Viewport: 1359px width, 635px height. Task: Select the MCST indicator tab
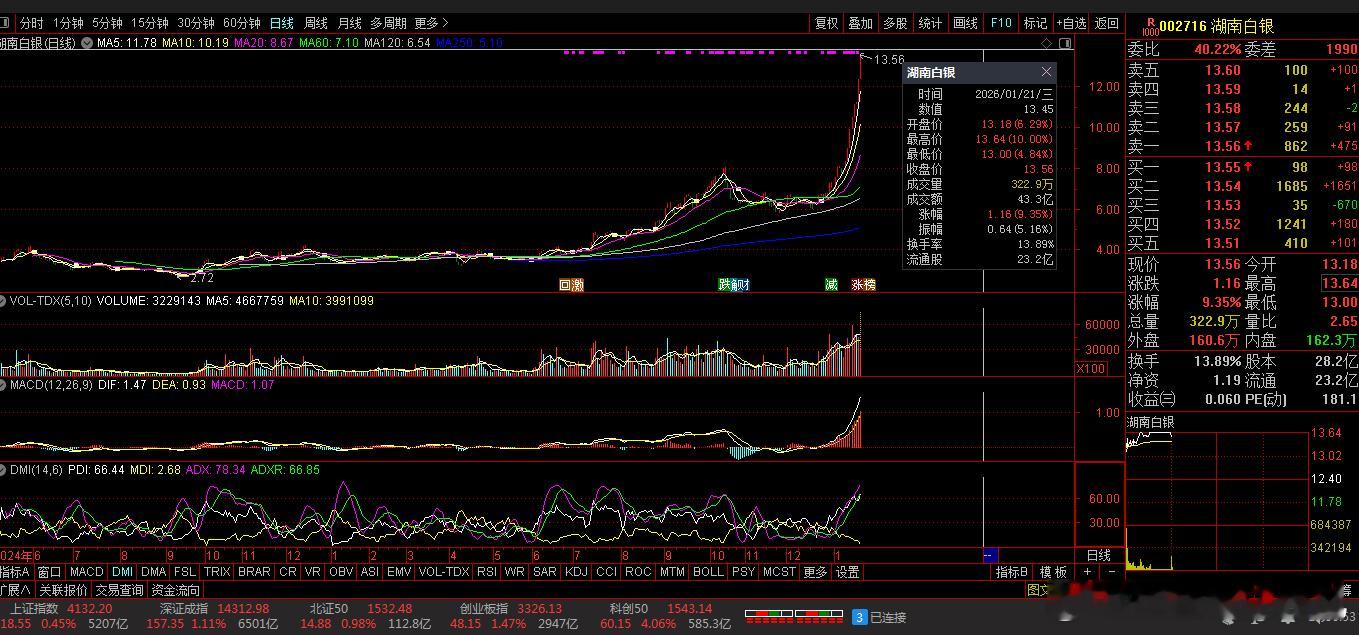pyautogui.click(x=779, y=572)
